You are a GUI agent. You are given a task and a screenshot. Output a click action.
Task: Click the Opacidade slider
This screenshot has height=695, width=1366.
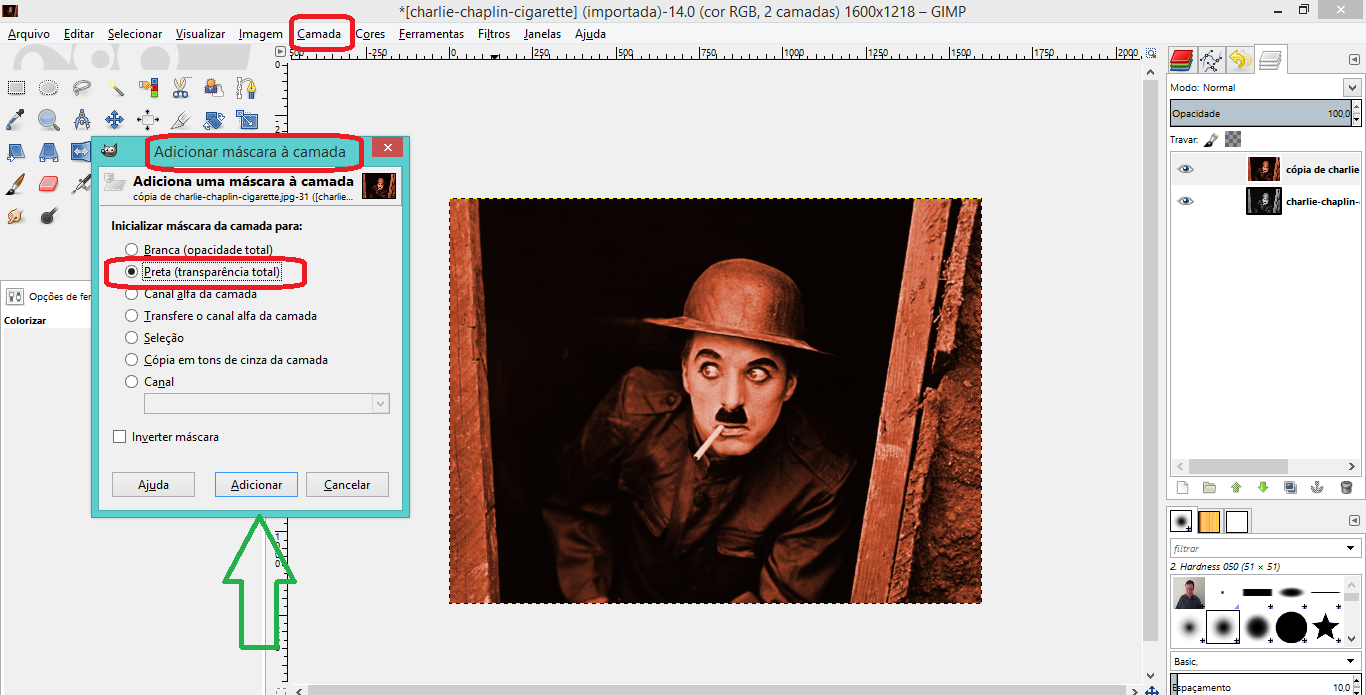[1260, 114]
